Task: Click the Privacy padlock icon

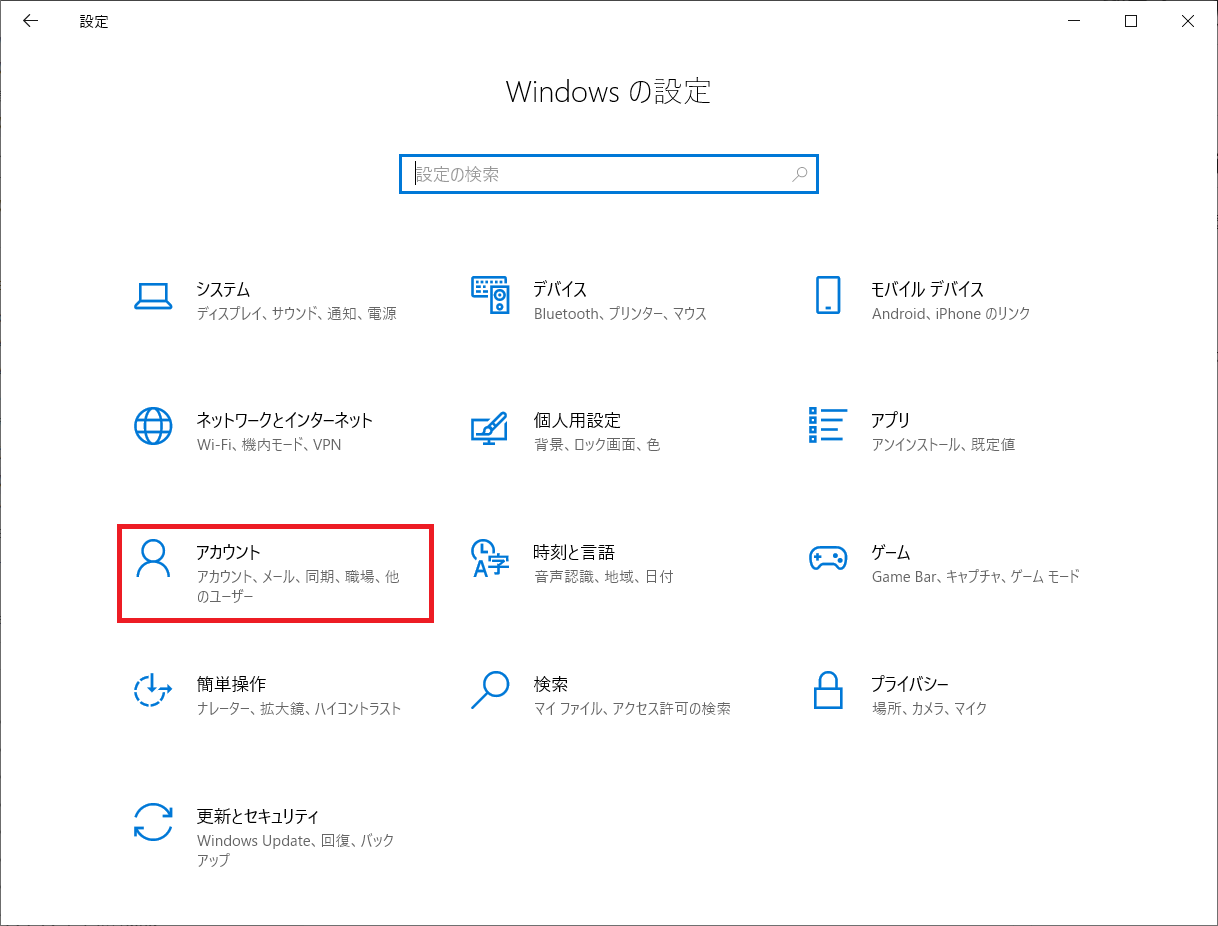Action: tap(828, 690)
